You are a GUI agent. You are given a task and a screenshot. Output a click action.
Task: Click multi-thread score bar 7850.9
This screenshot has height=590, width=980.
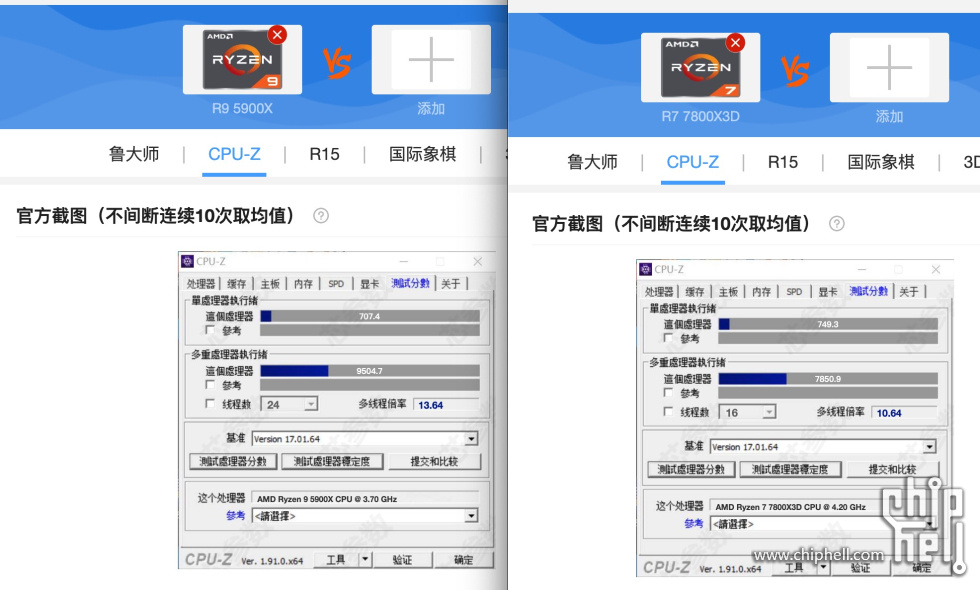[x=828, y=379]
